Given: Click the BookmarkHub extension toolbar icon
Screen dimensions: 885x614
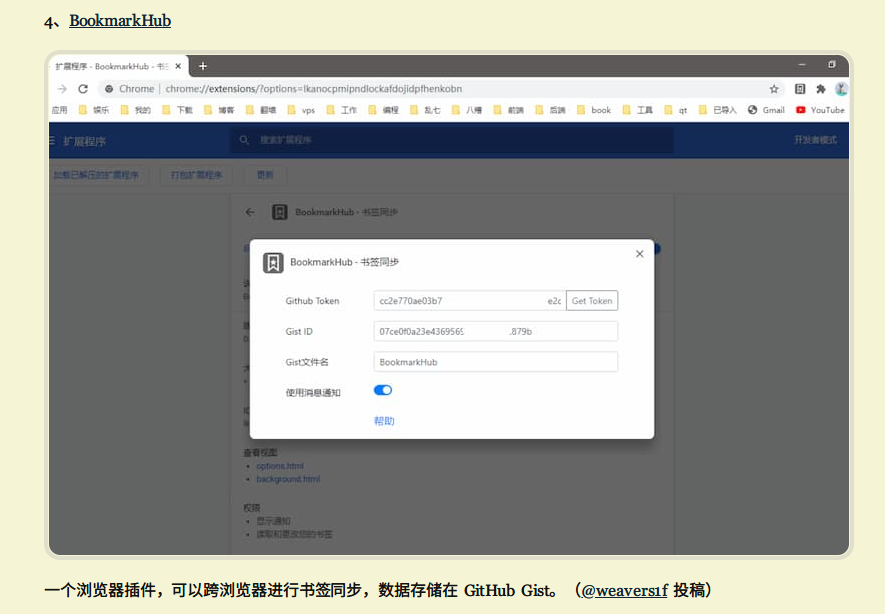Looking at the screenshot, I should 800,89.
